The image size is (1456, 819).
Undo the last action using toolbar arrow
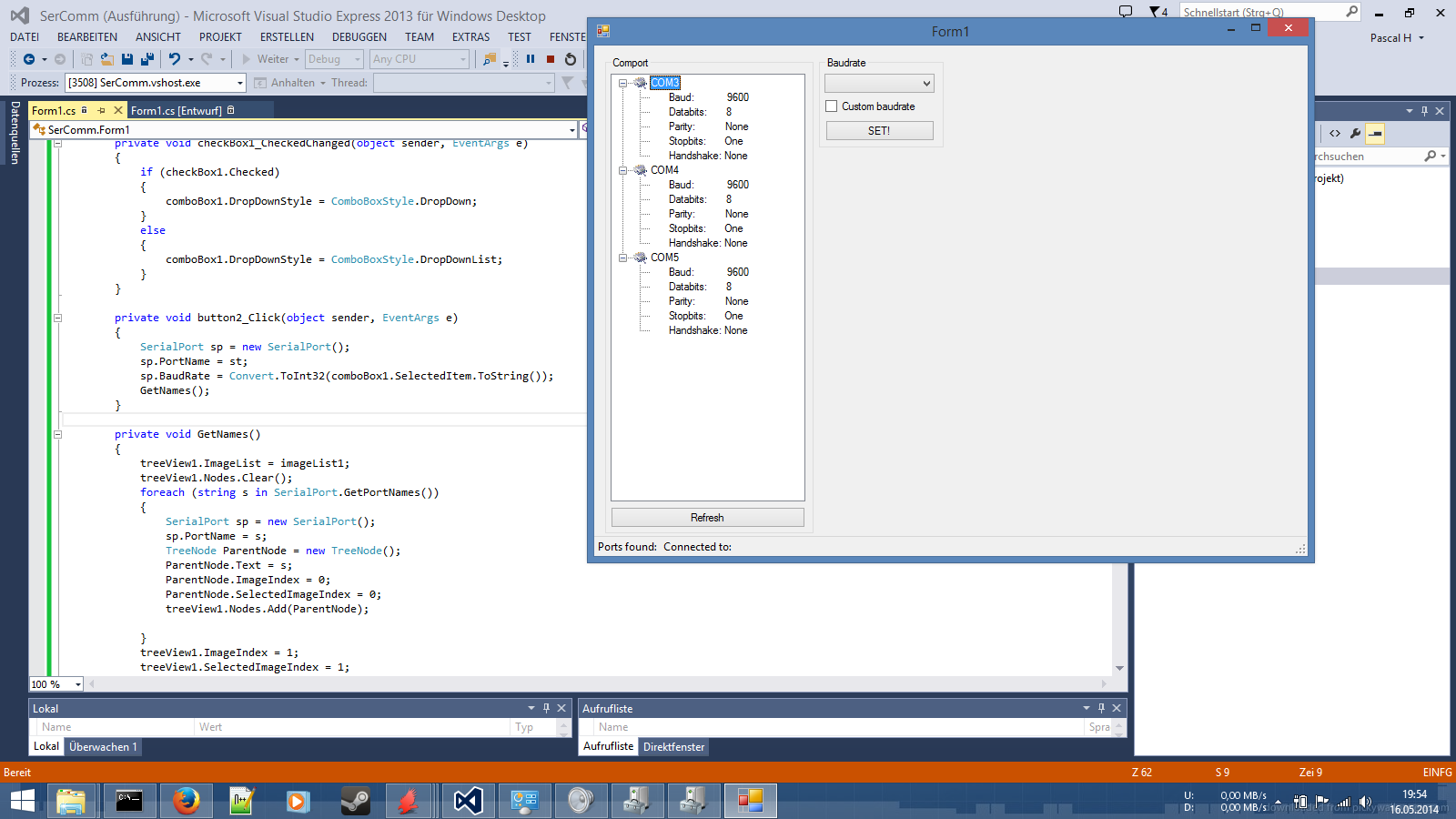tap(174, 59)
